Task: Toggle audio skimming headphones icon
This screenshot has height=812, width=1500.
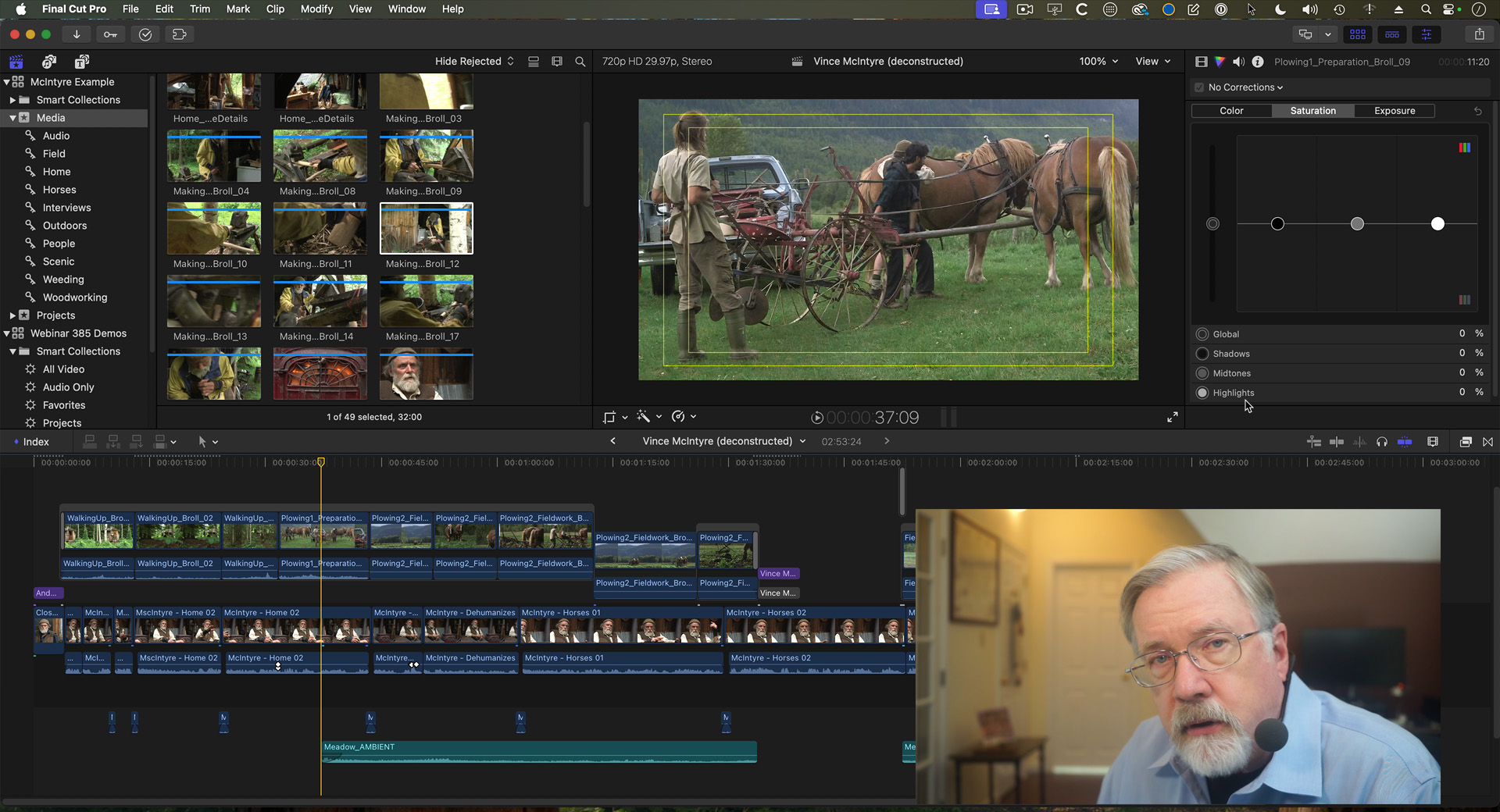Action: pyautogui.click(x=1381, y=442)
